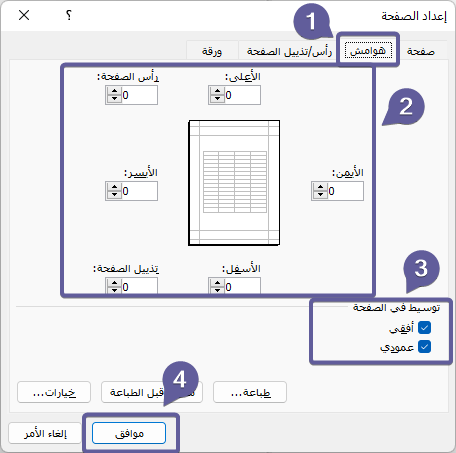Open the ورقة (Sheet) tab
The image size is (456, 453).
click(212, 51)
